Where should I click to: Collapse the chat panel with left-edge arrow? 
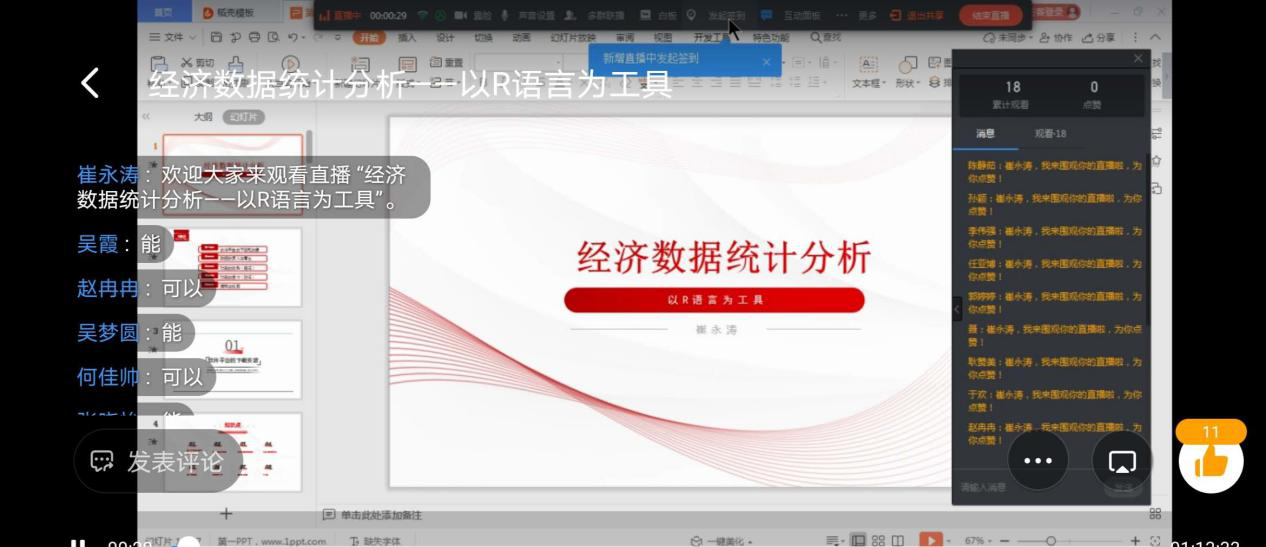pos(957,309)
